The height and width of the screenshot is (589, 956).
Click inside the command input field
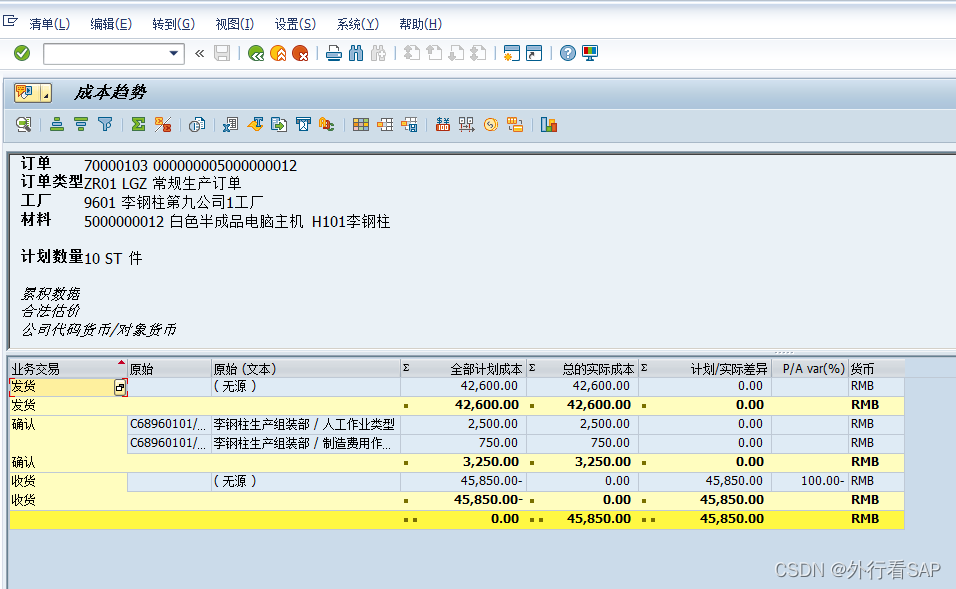coord(105,53)
